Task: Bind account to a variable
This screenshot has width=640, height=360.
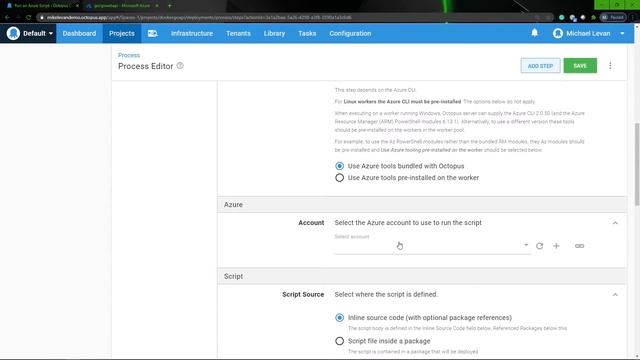Action: click(579, 246)
